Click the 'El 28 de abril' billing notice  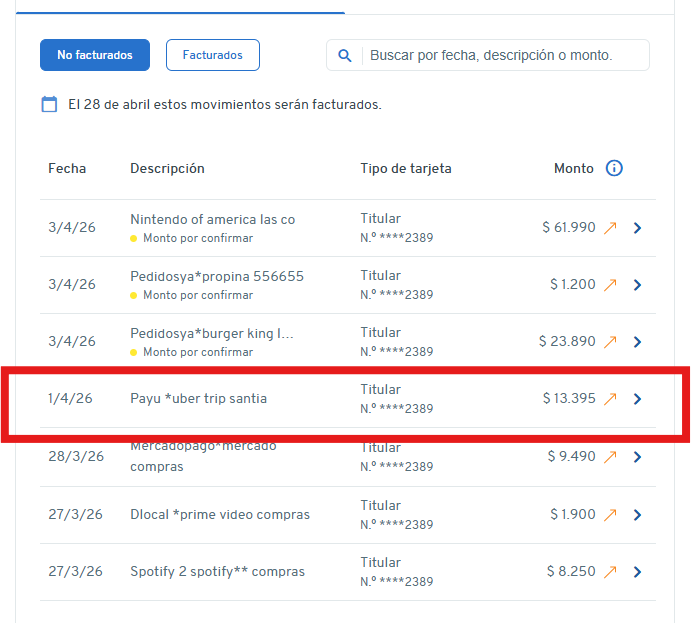225,105
